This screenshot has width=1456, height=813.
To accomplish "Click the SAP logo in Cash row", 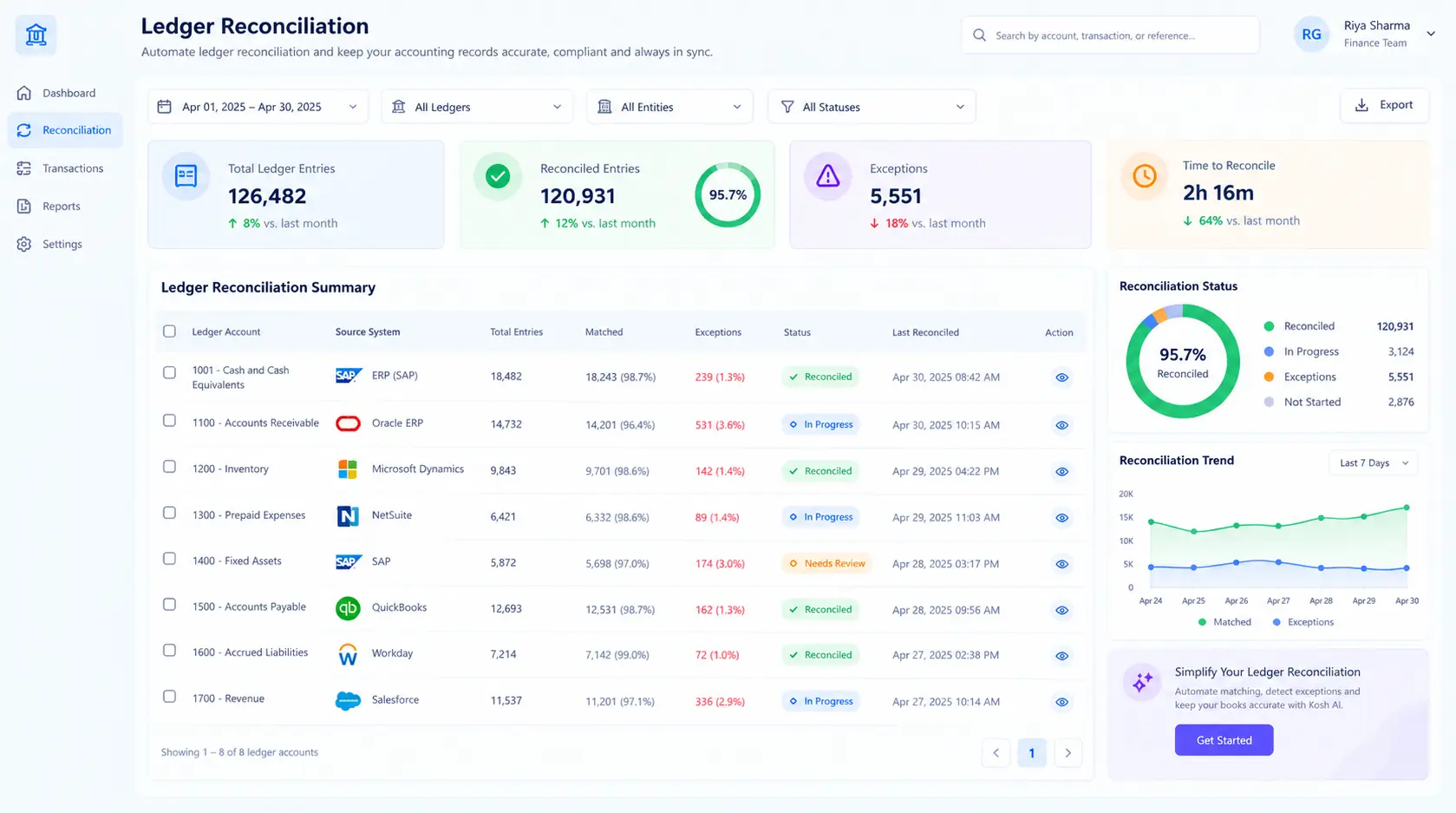I will click(348, 376).
